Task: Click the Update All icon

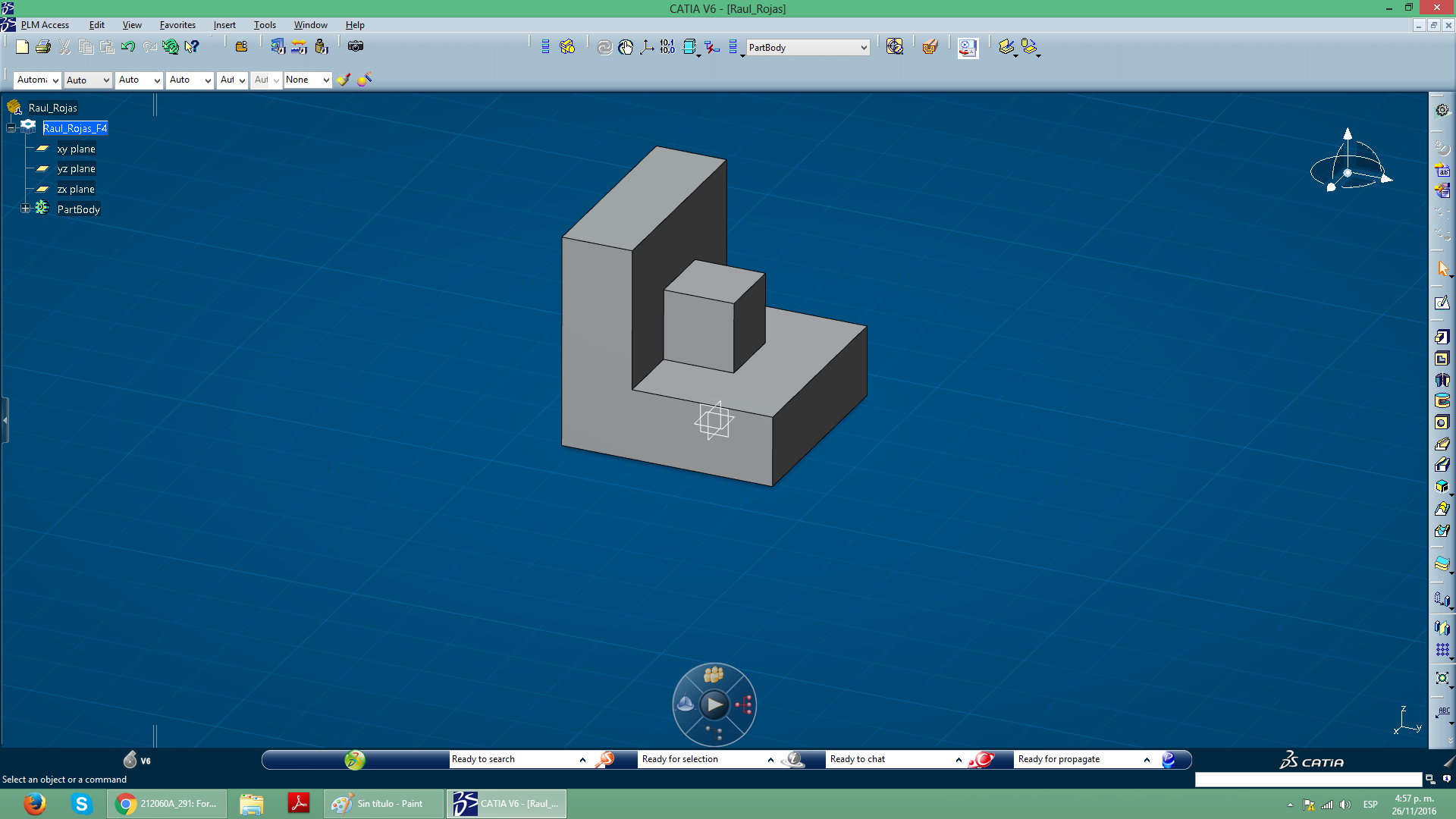Action: [604, 47]
